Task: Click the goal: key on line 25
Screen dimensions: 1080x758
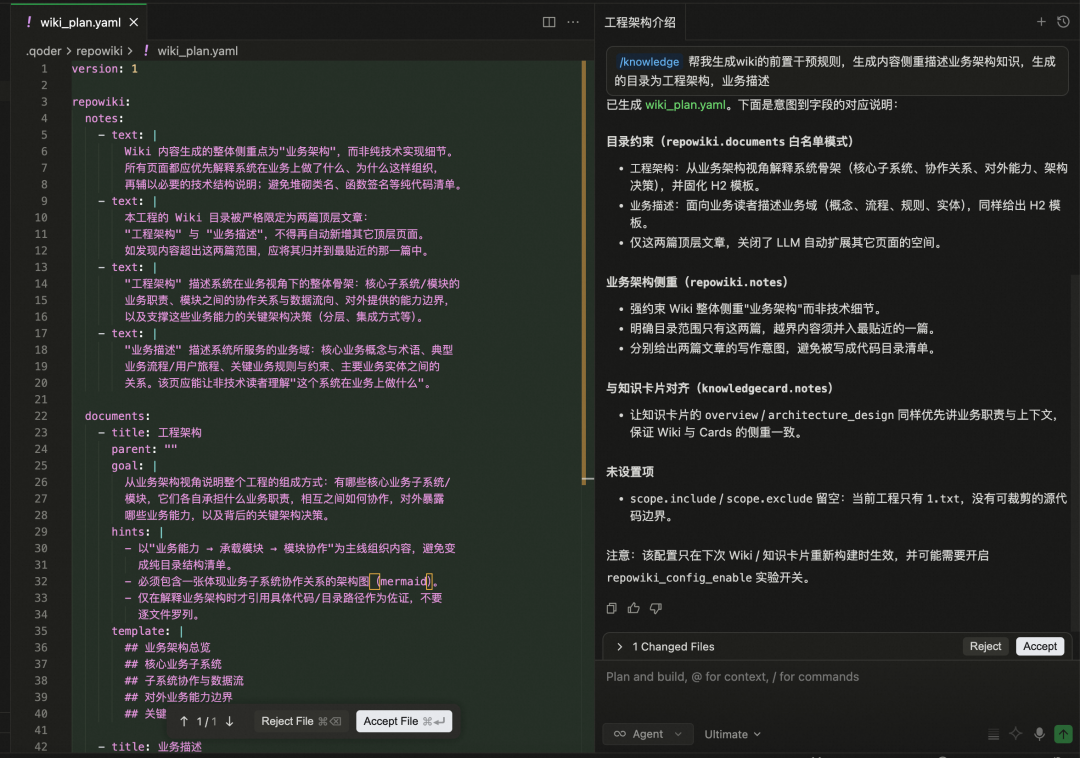Action: 127,465
